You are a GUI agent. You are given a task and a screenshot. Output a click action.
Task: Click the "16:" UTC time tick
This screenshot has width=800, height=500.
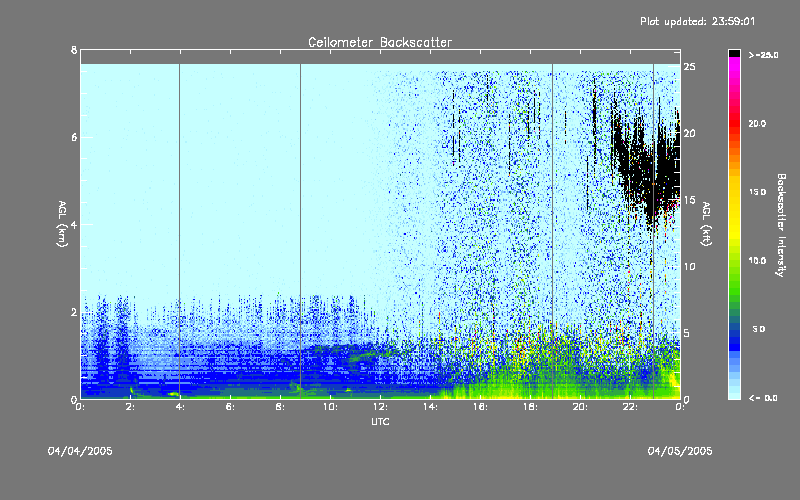click(481, 407)
